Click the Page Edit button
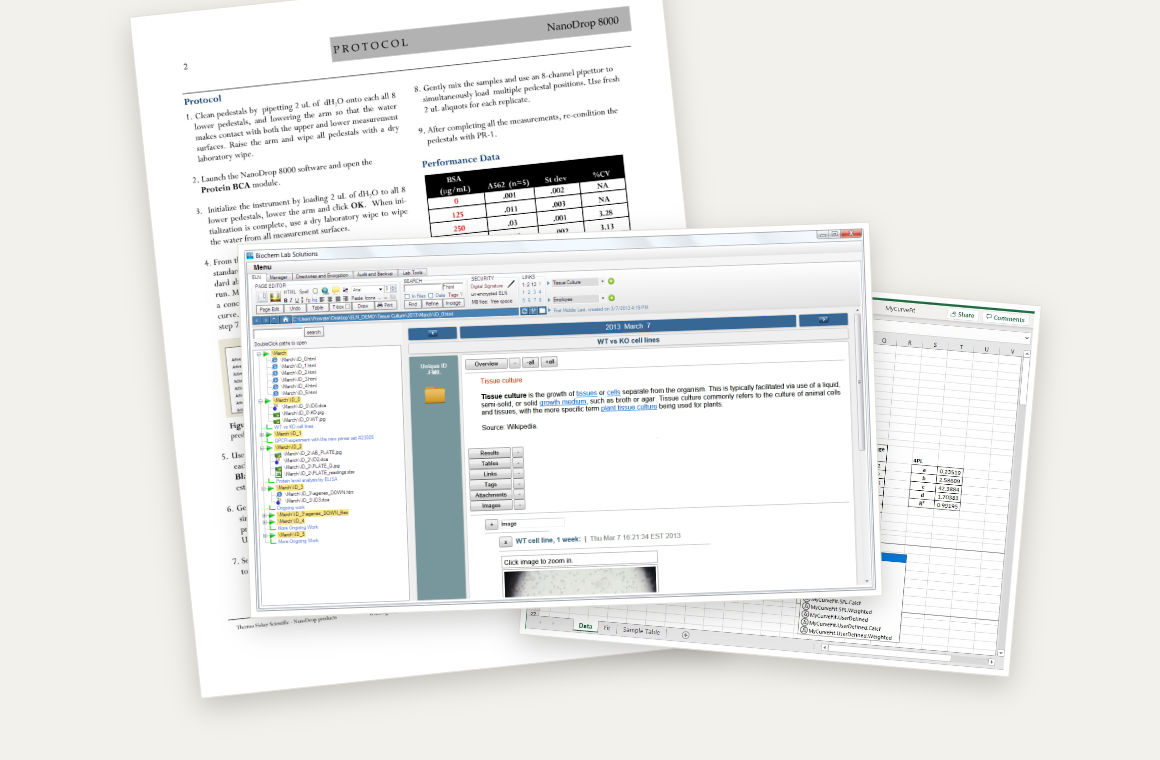This screenshot has width=1160, height=760. click(x=269, y=309)
